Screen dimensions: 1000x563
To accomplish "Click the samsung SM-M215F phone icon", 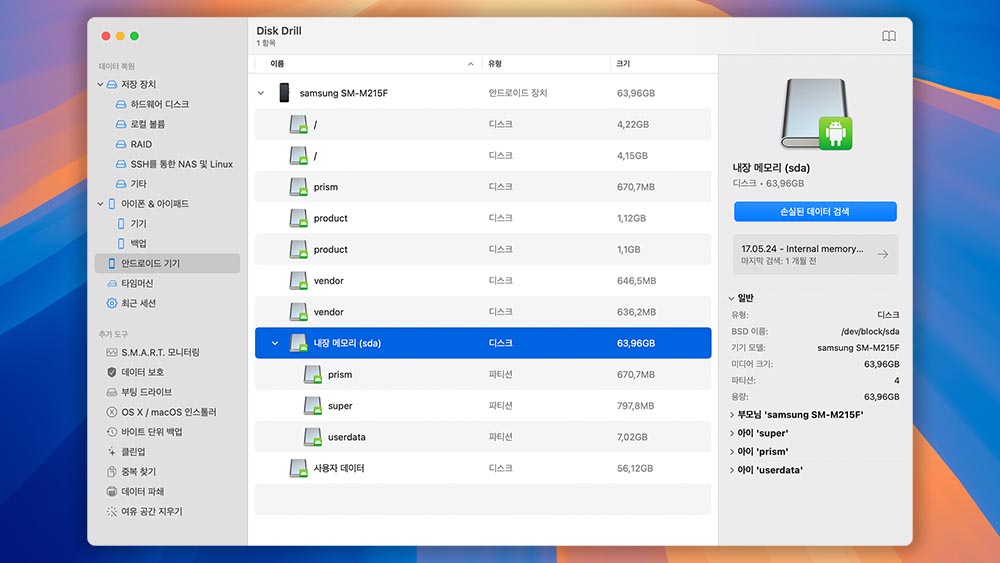I will pos(284,93).
